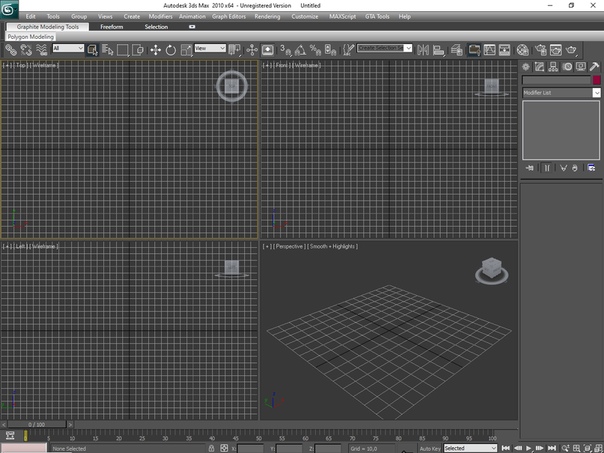Toggle Angle Snap
Screen dimensions: 604x453
[300, 50]
